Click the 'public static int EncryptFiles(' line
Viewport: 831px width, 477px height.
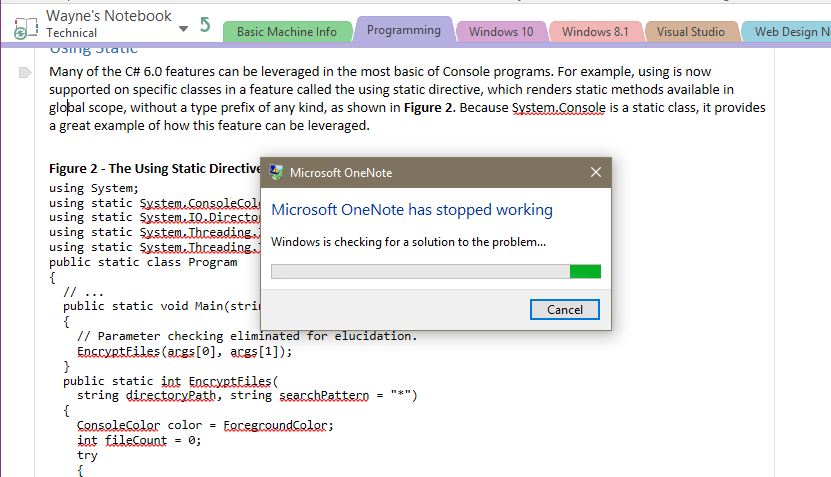click(x=171, y=381)
